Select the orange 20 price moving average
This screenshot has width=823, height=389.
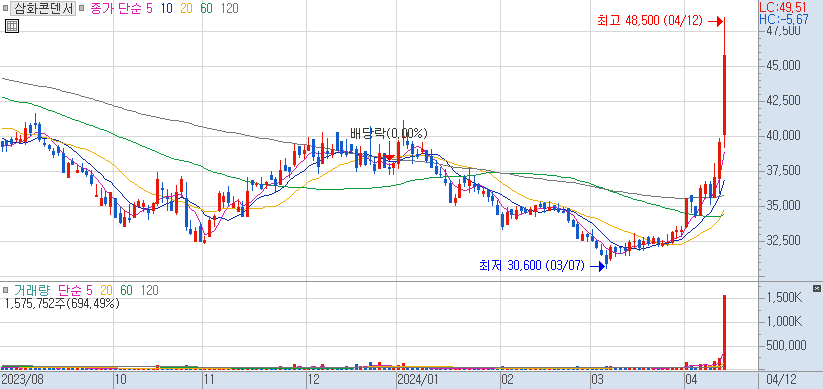point(187,8)
